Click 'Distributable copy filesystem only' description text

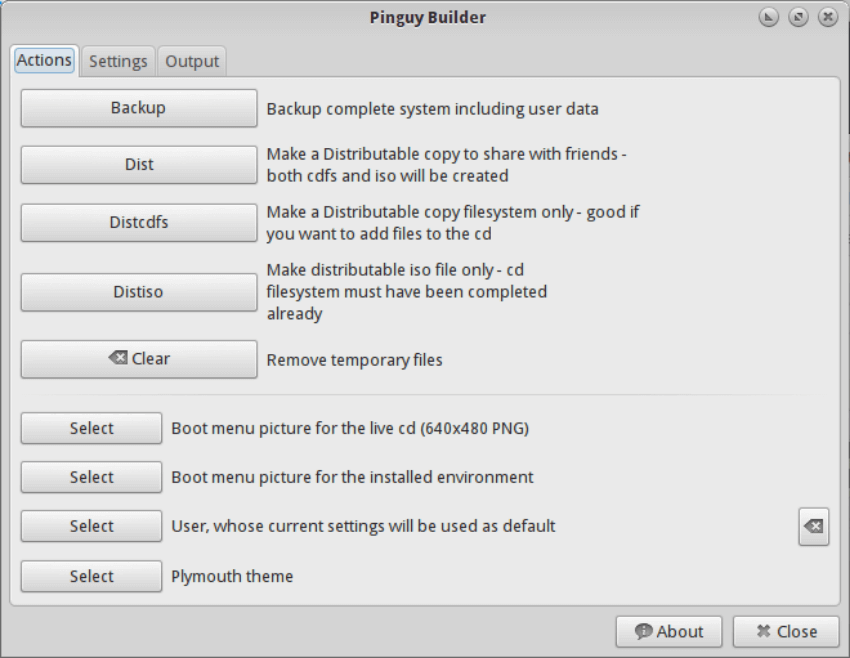(x=453, y=223)
